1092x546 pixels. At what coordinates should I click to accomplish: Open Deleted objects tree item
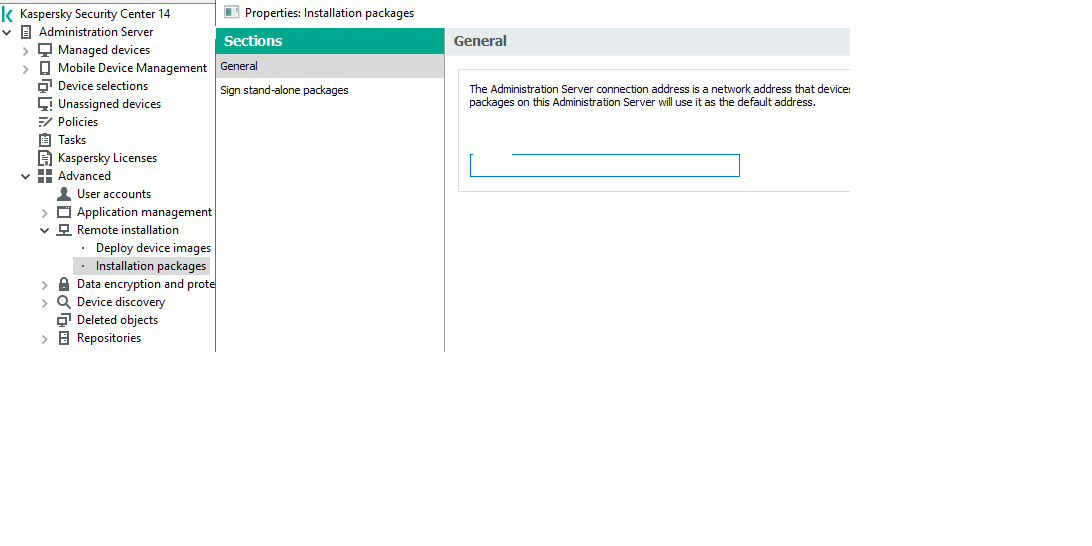point(118,320)
